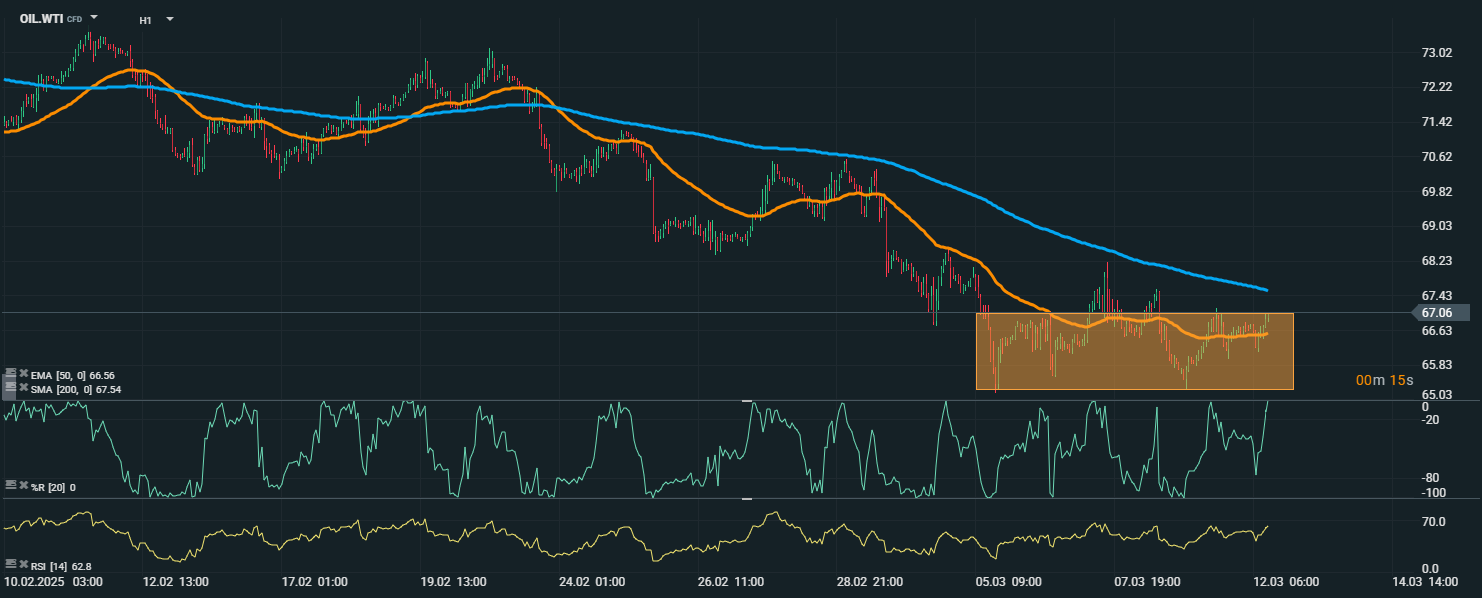Click the 19.02 13:00 time label
This screenshot has height=598, width=1482.
tap(453, 581)
